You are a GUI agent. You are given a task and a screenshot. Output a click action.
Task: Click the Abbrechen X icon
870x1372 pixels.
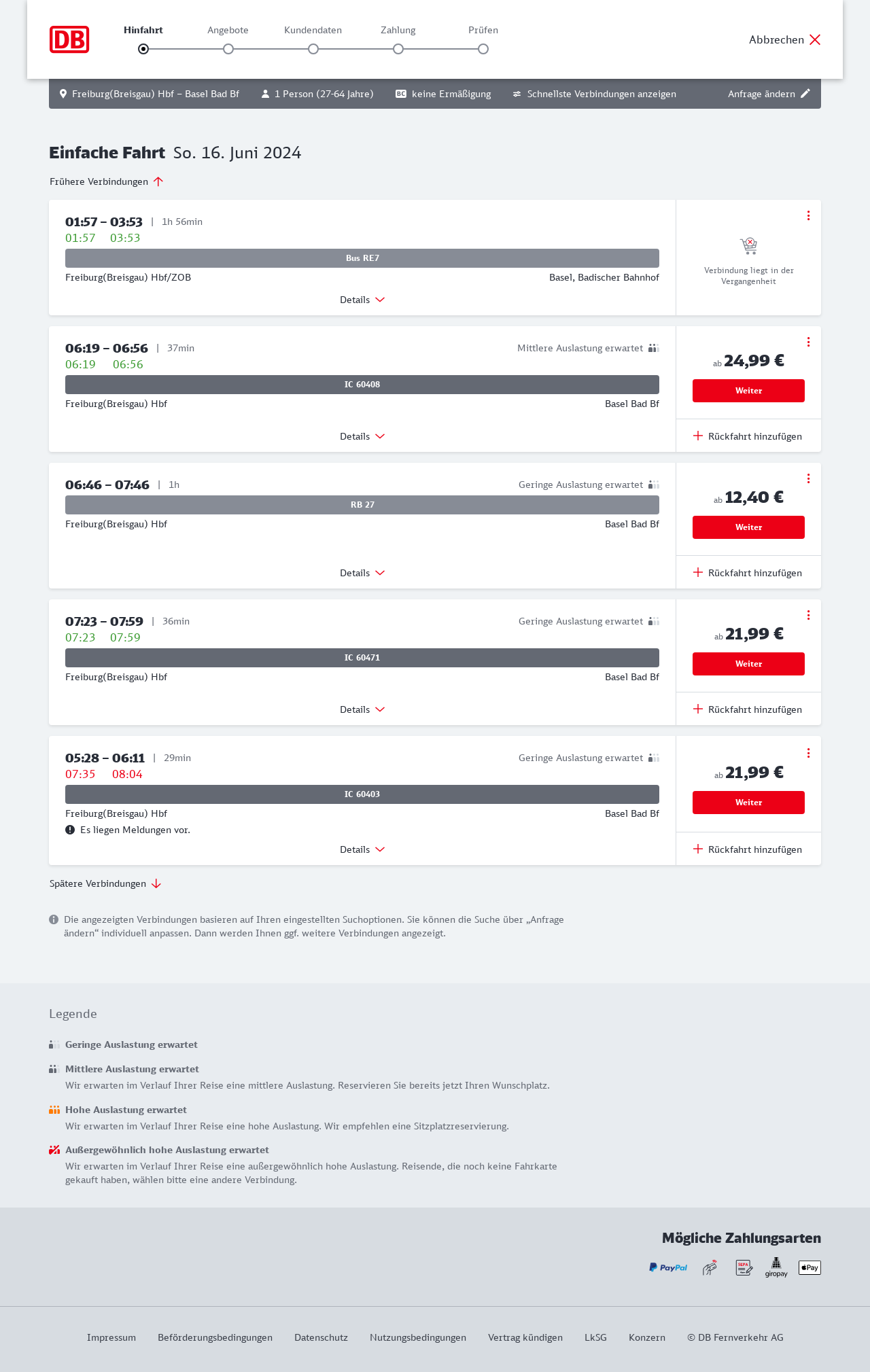[x=815, y=39]
